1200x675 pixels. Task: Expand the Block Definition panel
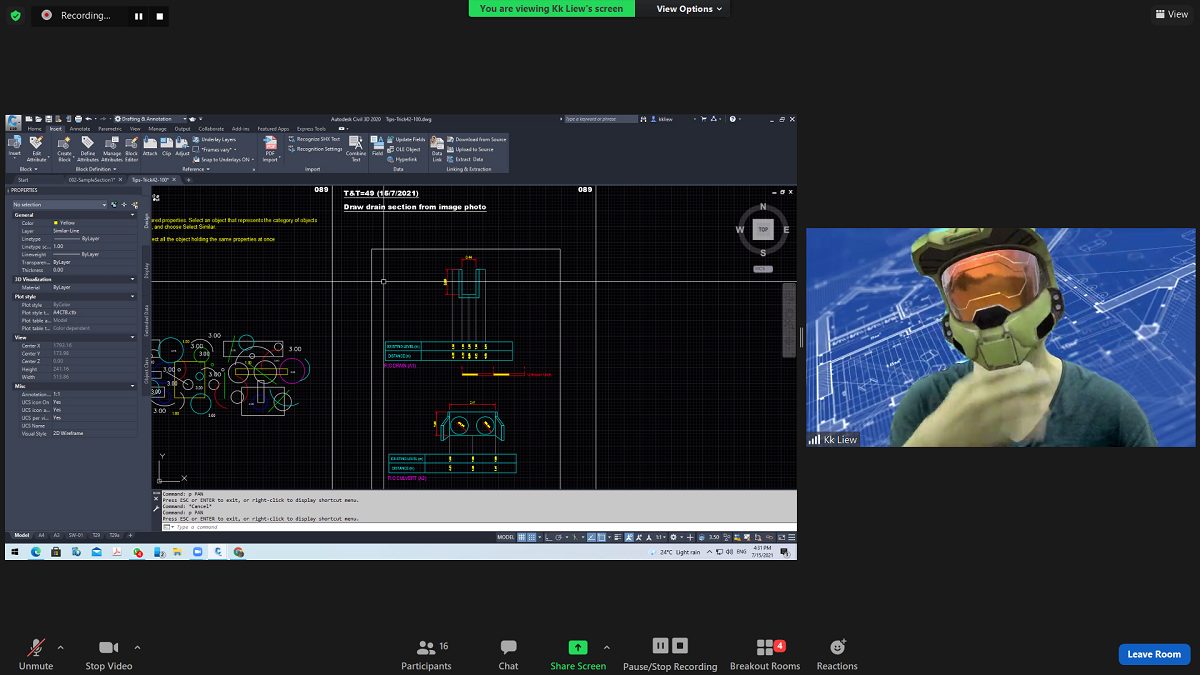click(96, 169)
